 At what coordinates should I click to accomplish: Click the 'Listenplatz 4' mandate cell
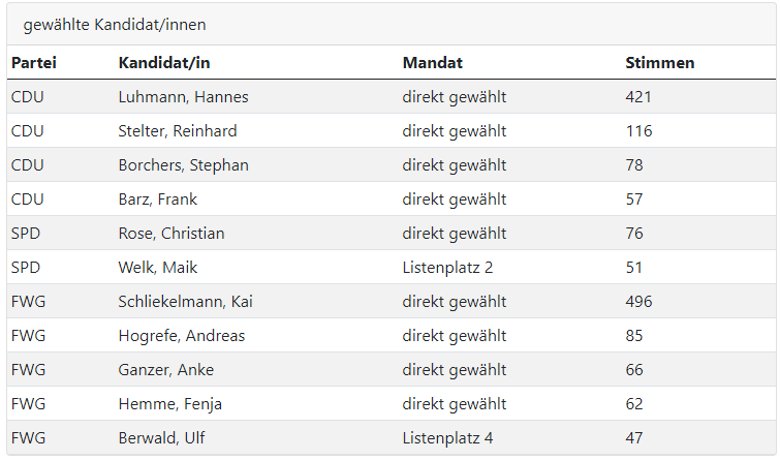[447, 438]
